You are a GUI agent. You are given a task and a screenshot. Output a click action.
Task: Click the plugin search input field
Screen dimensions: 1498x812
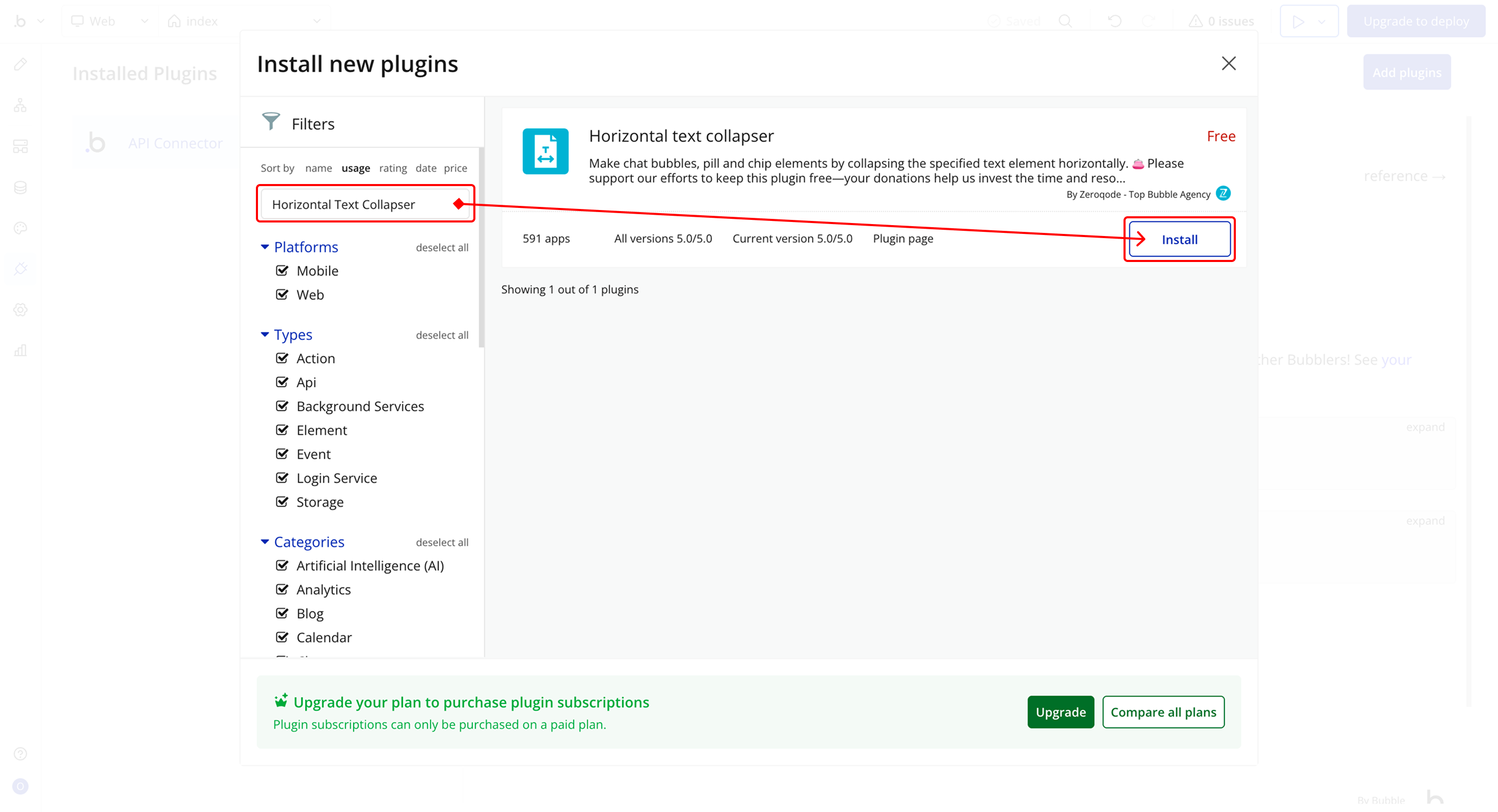pyautogui.click(x=360, y=205)
